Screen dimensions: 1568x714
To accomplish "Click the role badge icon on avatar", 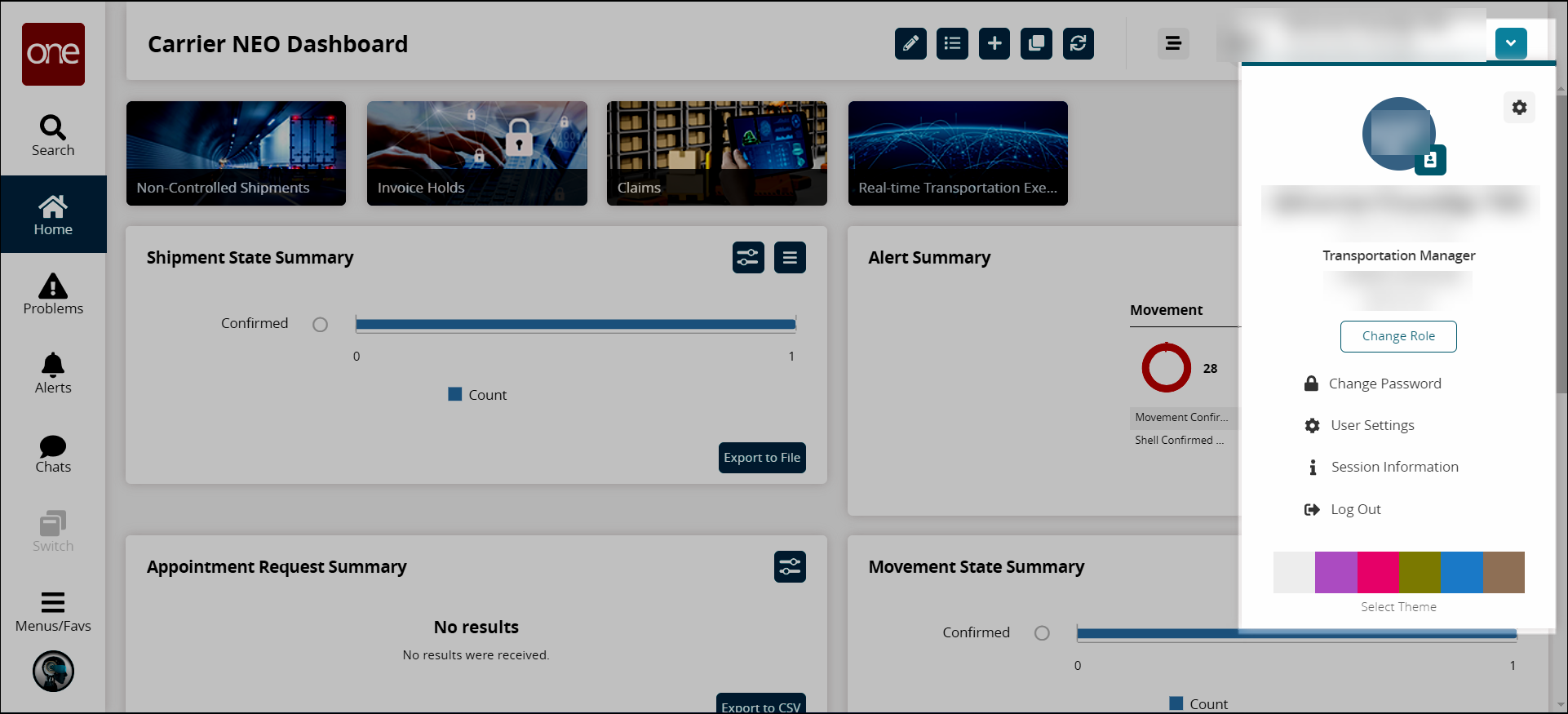I will tap(1430, 161).
